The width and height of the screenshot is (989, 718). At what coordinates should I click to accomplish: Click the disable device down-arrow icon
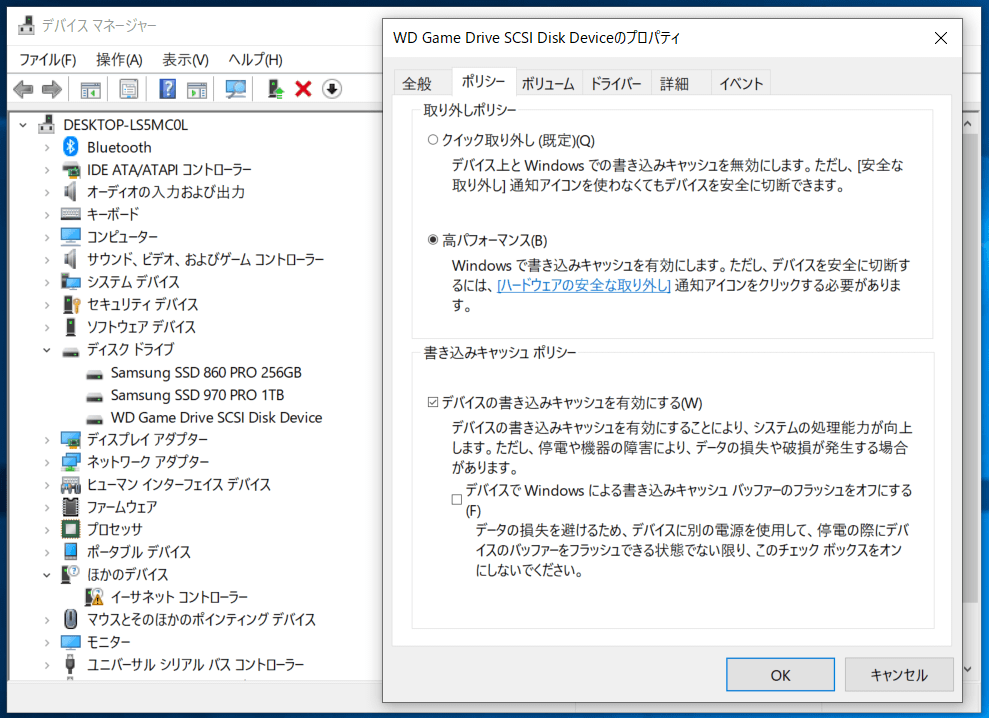tap(332, 89)
